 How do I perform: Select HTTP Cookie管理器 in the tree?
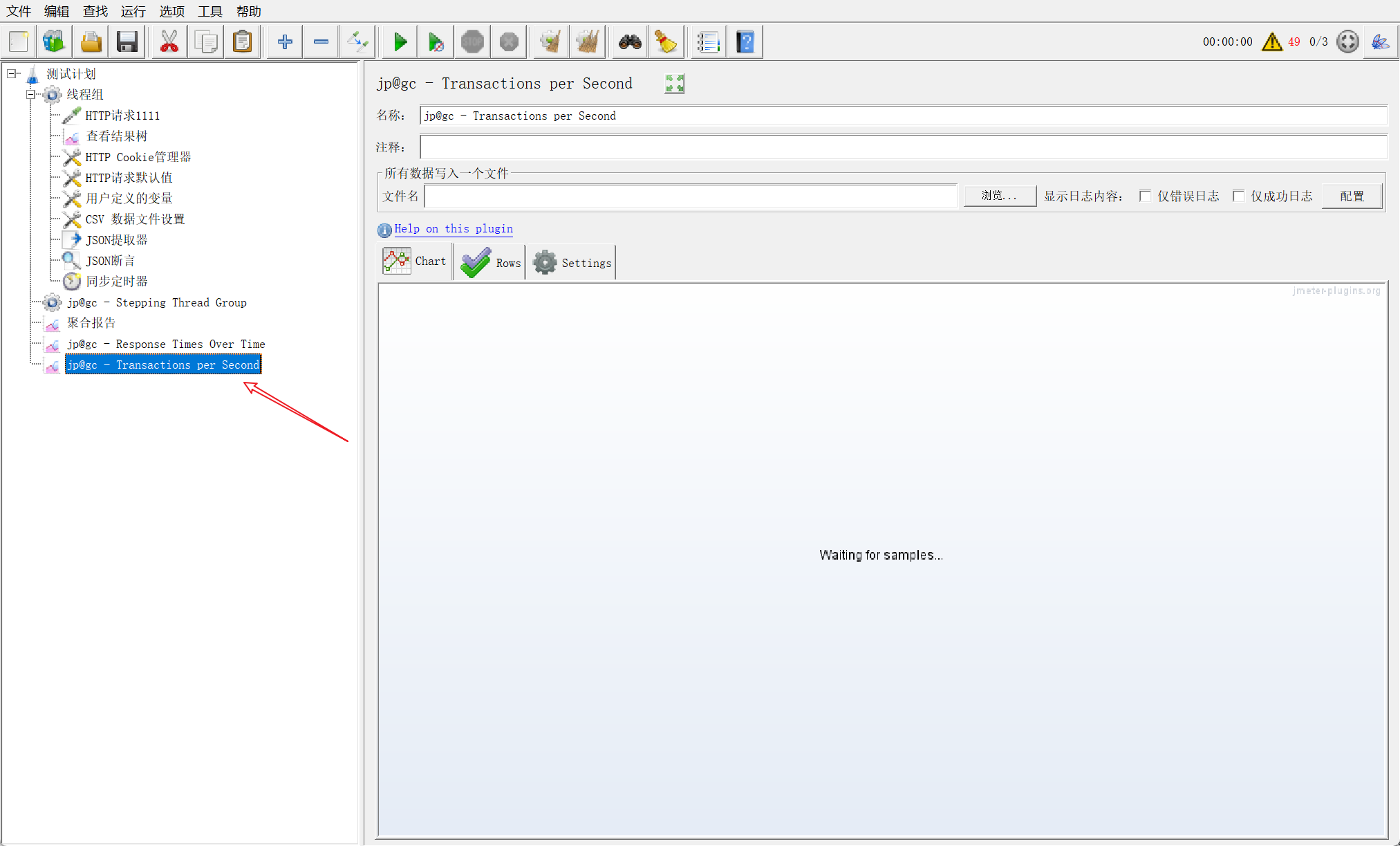click(x=138, y=157)
